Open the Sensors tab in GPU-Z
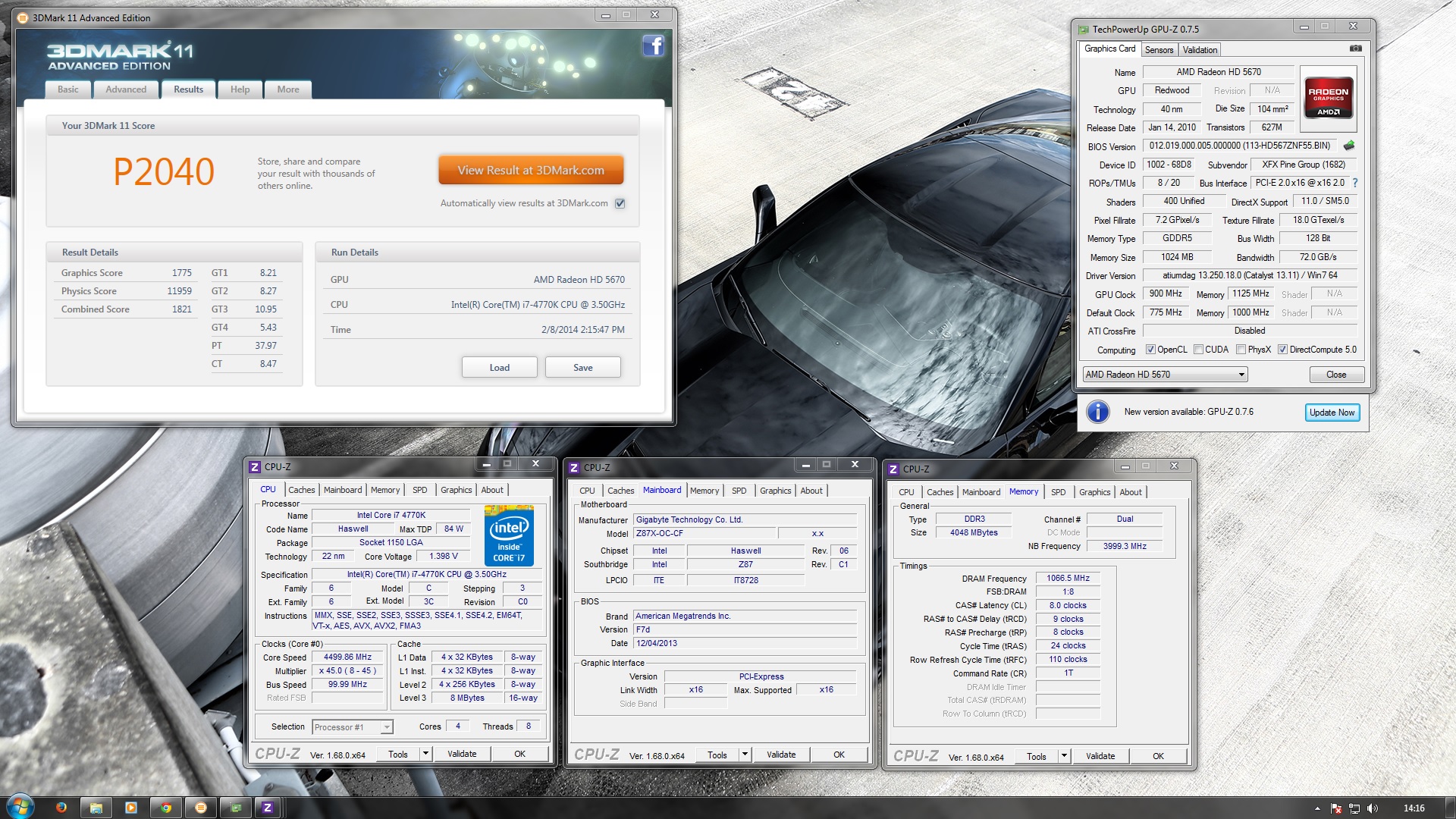Image resolution: width=1456 pixels, height=819 pixels. point(1159,50)
